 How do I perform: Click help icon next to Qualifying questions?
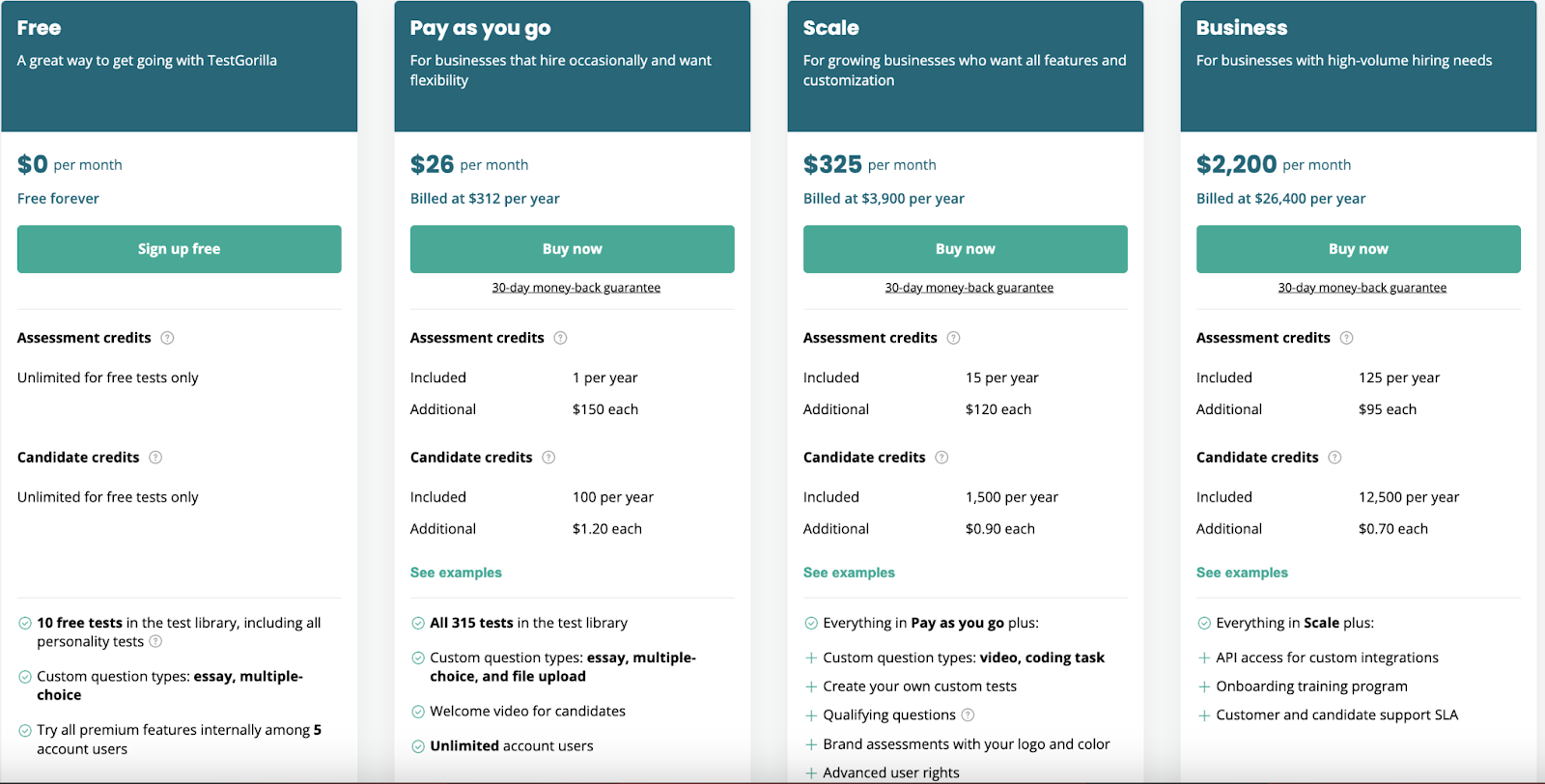coord(968,715)
